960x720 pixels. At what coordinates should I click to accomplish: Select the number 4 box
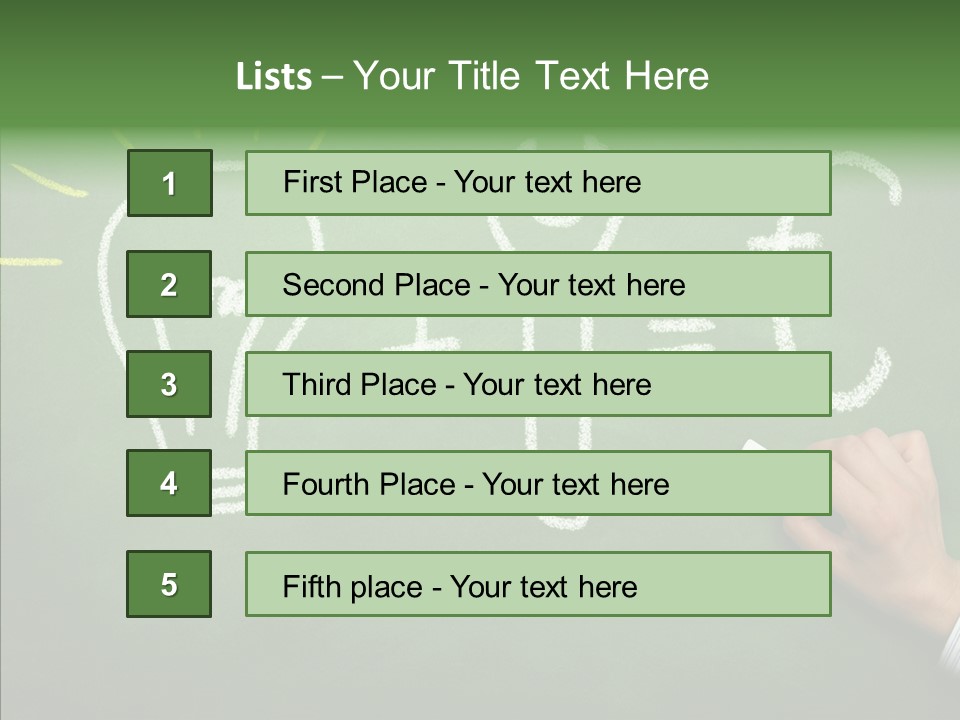tap(169, 483)
